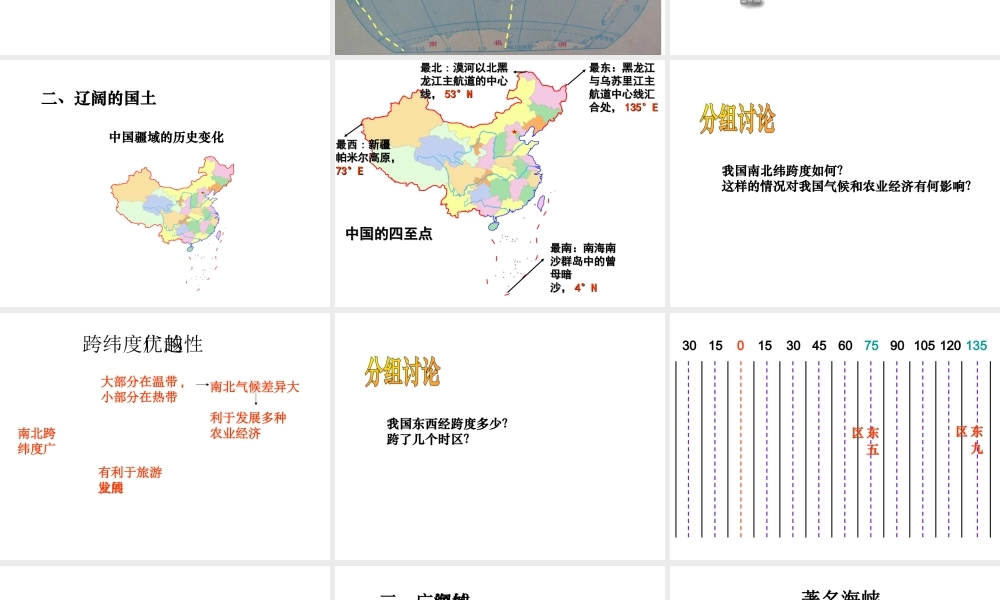This screenshot has height=600, width=1000.
Task: Click the teal 135 longitude label
Action: [x=976, y=346]
